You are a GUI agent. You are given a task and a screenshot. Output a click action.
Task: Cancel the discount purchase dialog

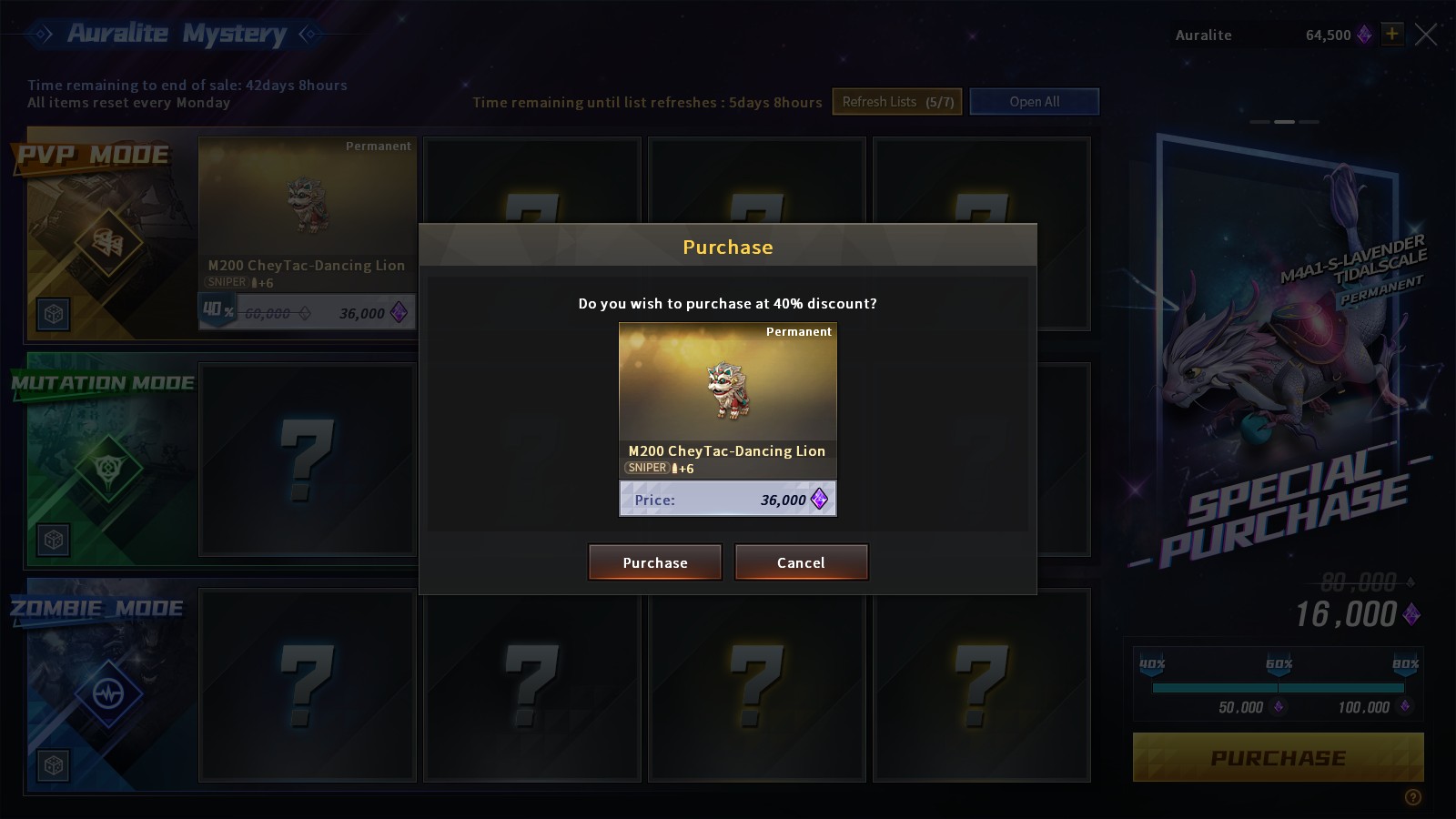coord(801,562)
